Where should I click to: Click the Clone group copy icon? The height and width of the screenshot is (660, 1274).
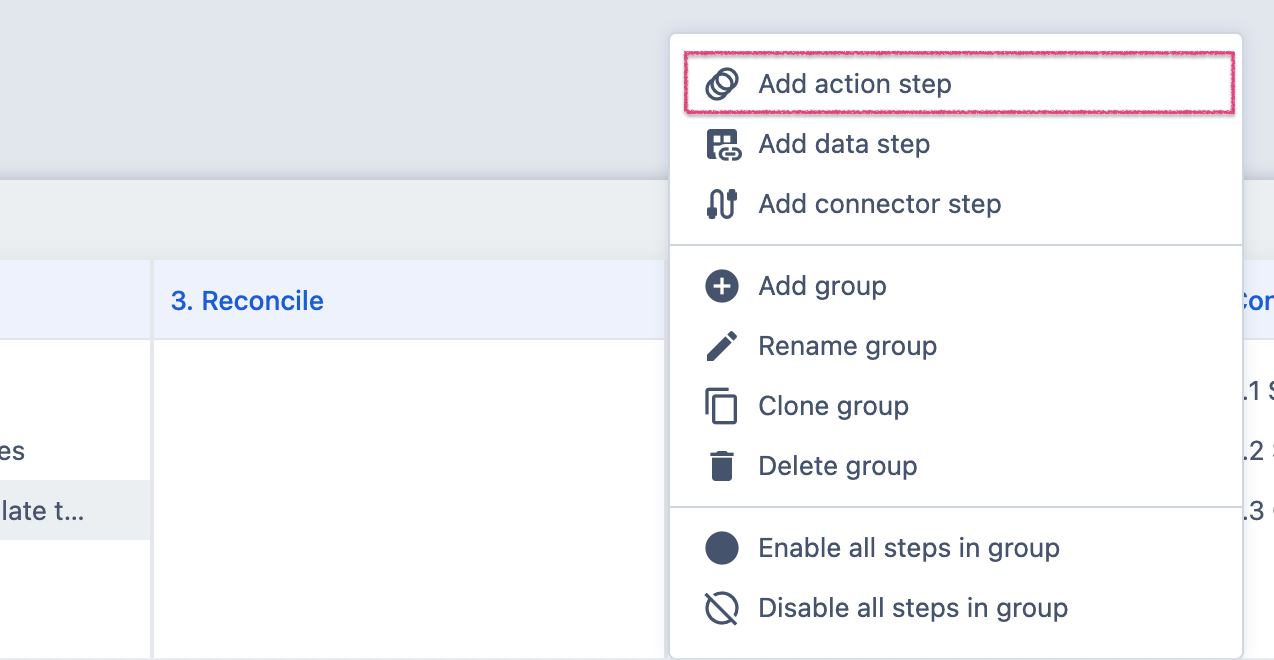point(721,407)
